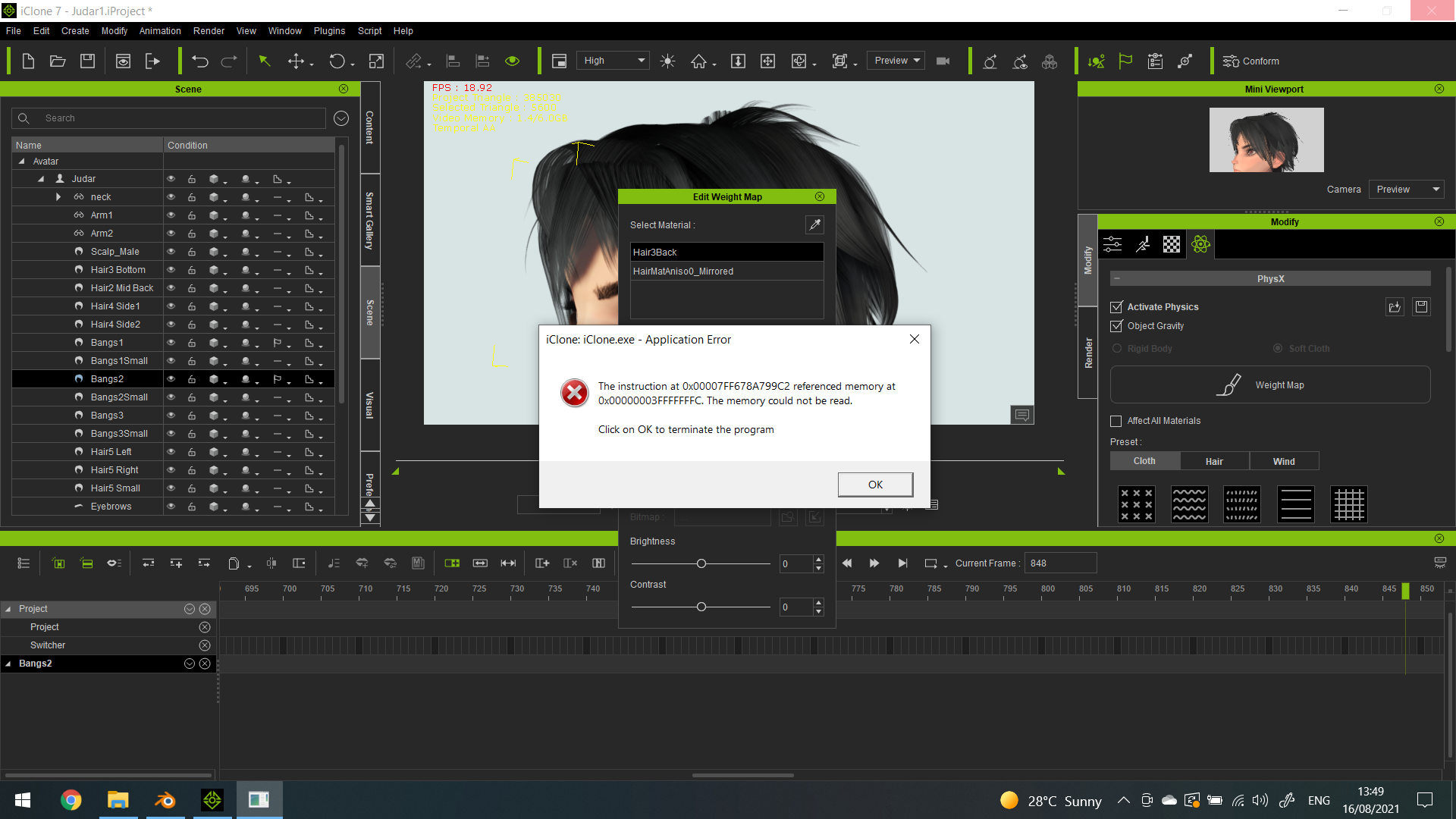Open the checkerboard material tab in Modify
Image resolution: width=1456 pixels, height=819 pixels.
point(1172,244)
